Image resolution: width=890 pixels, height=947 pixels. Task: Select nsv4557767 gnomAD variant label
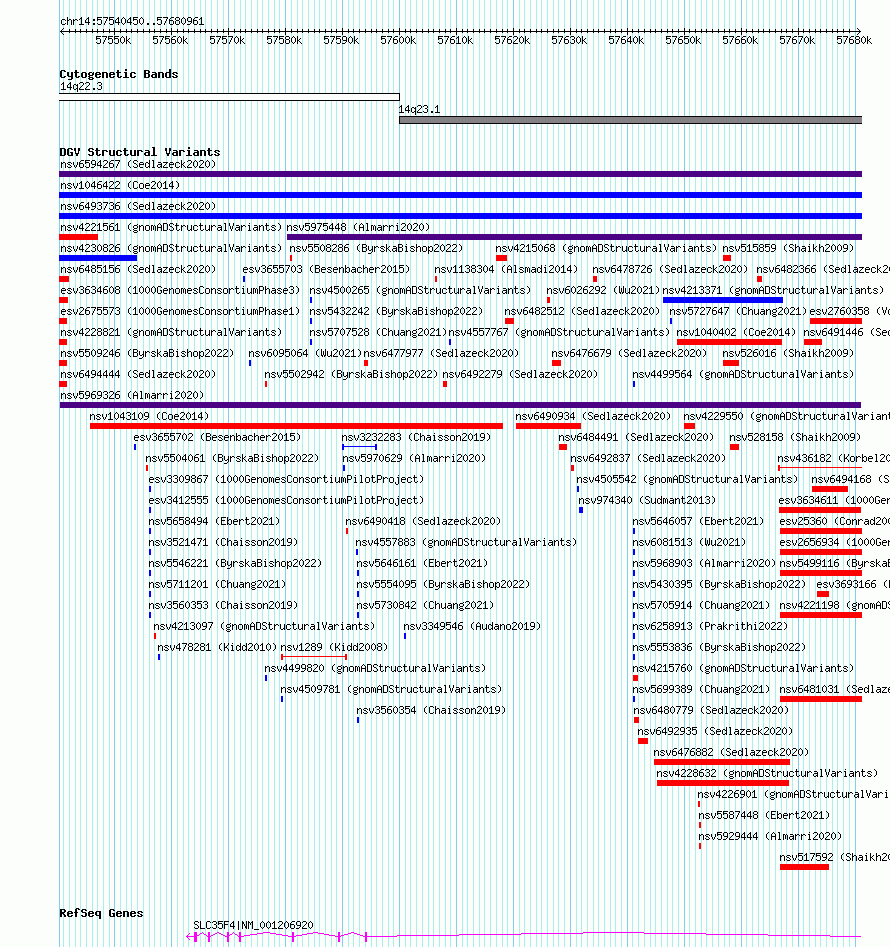559,333
